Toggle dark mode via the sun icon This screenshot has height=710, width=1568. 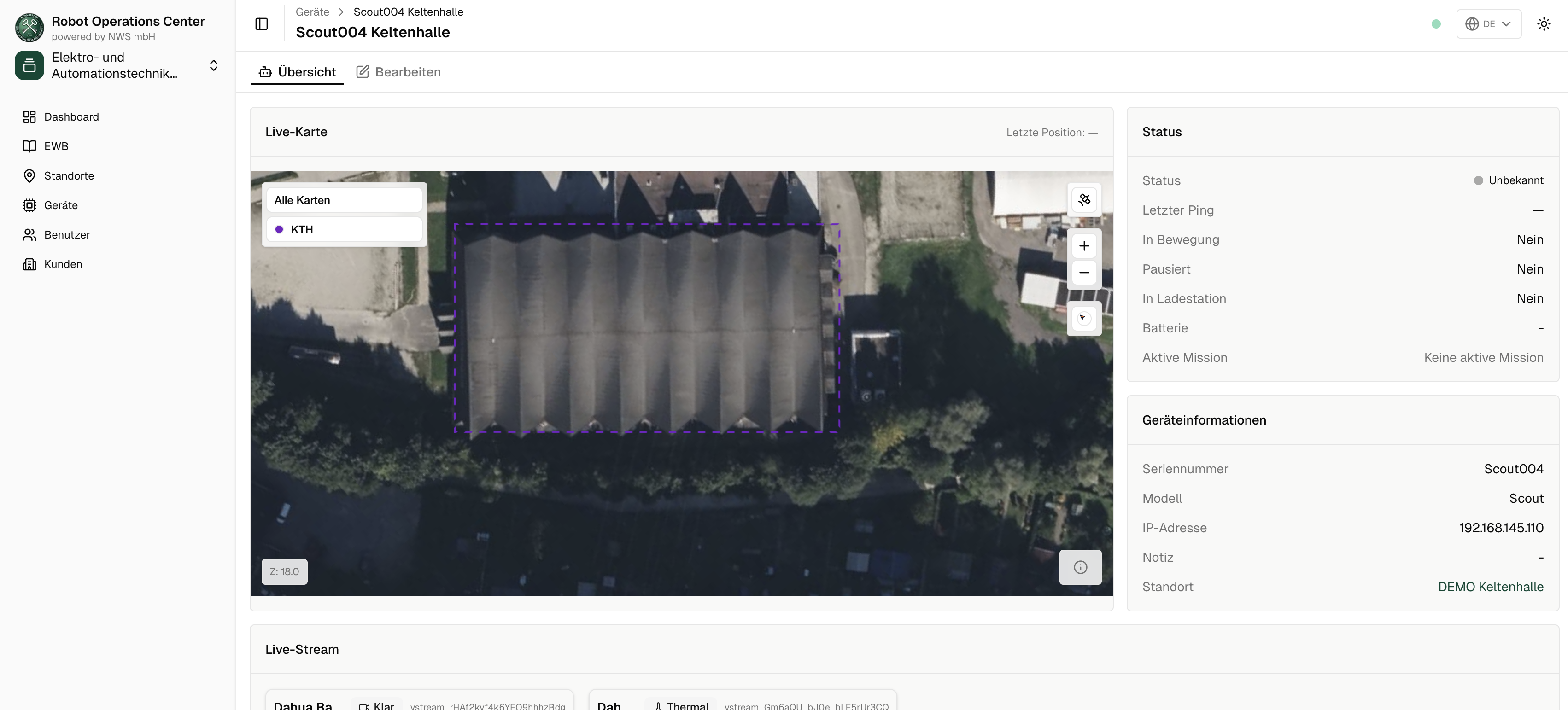pos(1544,24)
